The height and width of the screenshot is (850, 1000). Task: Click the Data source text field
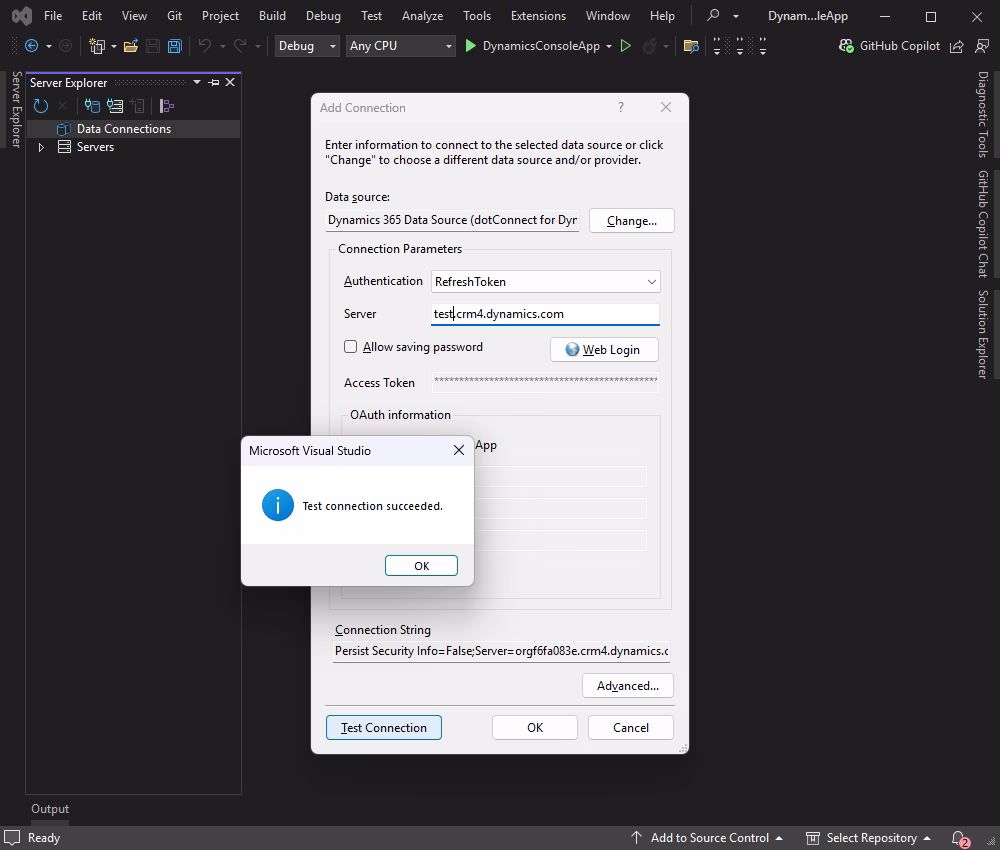452,220
